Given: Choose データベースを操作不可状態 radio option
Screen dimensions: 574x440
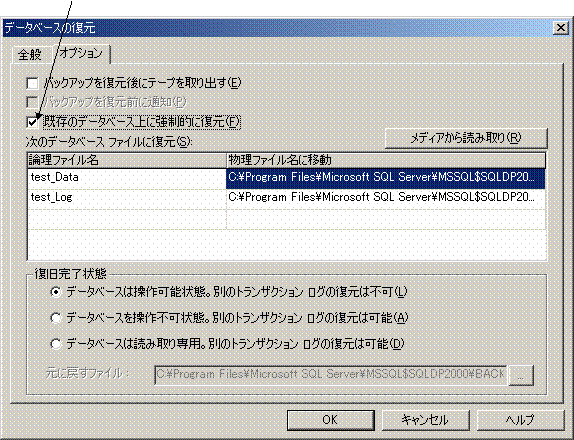Looking at the screenshot, I should pyautogui.click(x=56, y=318).
